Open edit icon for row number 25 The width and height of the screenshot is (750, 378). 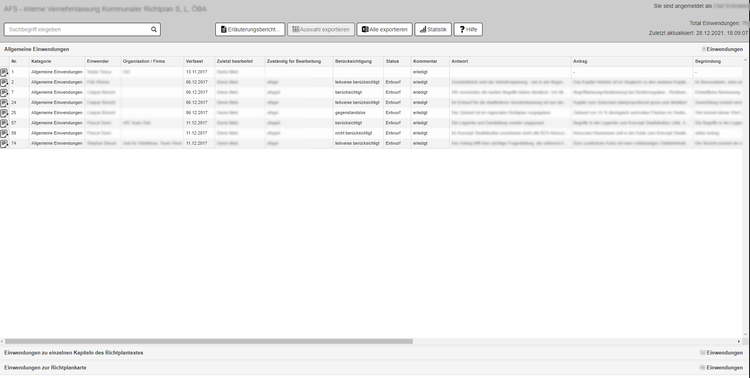[x=4, y=113]
